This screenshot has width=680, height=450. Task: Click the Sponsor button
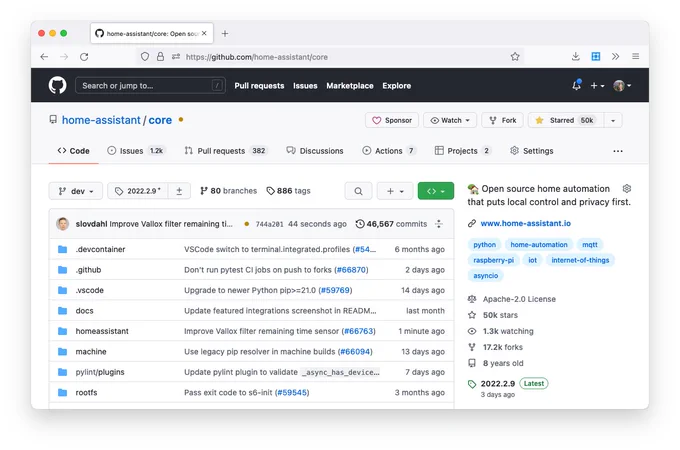(x=392, y=120)
